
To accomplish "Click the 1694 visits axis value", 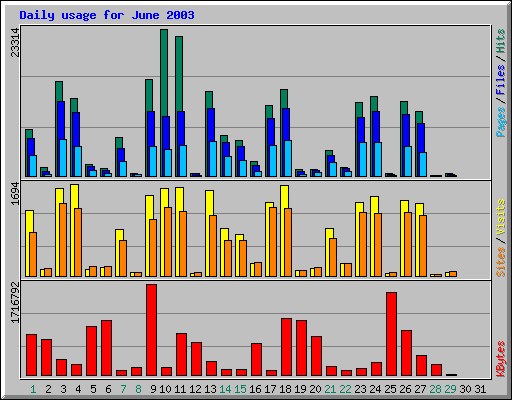I will coord(15,193).
